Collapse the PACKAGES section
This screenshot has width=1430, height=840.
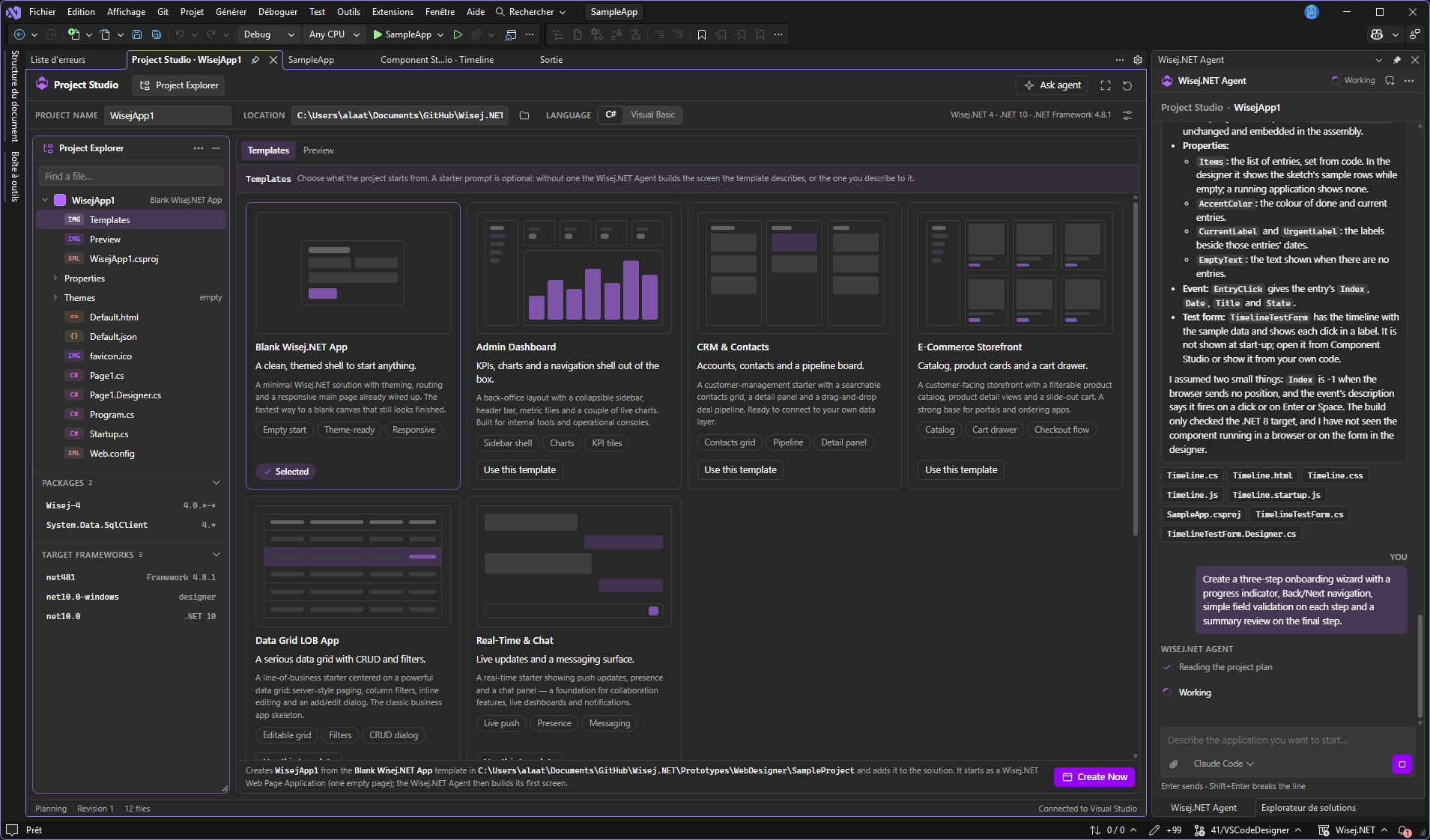click(x=216, y=483)
